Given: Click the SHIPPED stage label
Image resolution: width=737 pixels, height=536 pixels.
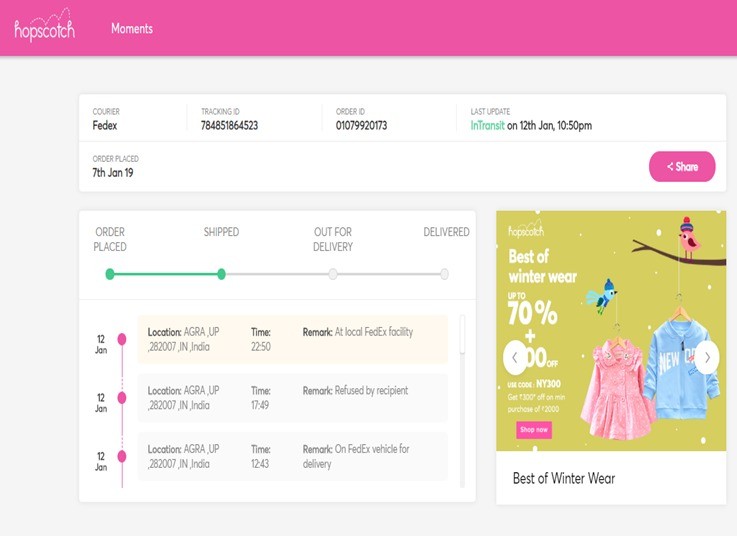Looking at the screenshot, I should (221, 232).
